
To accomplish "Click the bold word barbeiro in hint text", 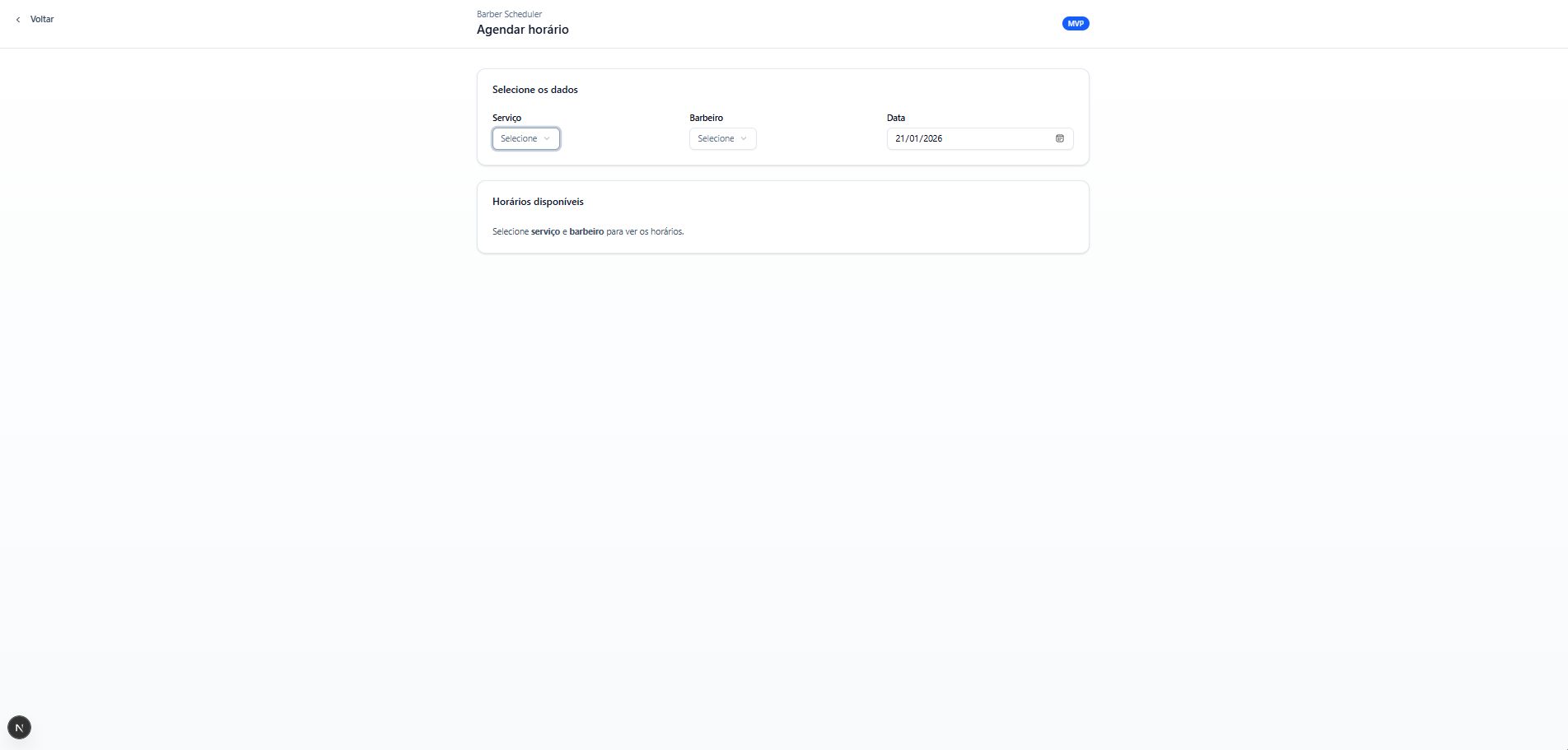I will tap(586, 232).
